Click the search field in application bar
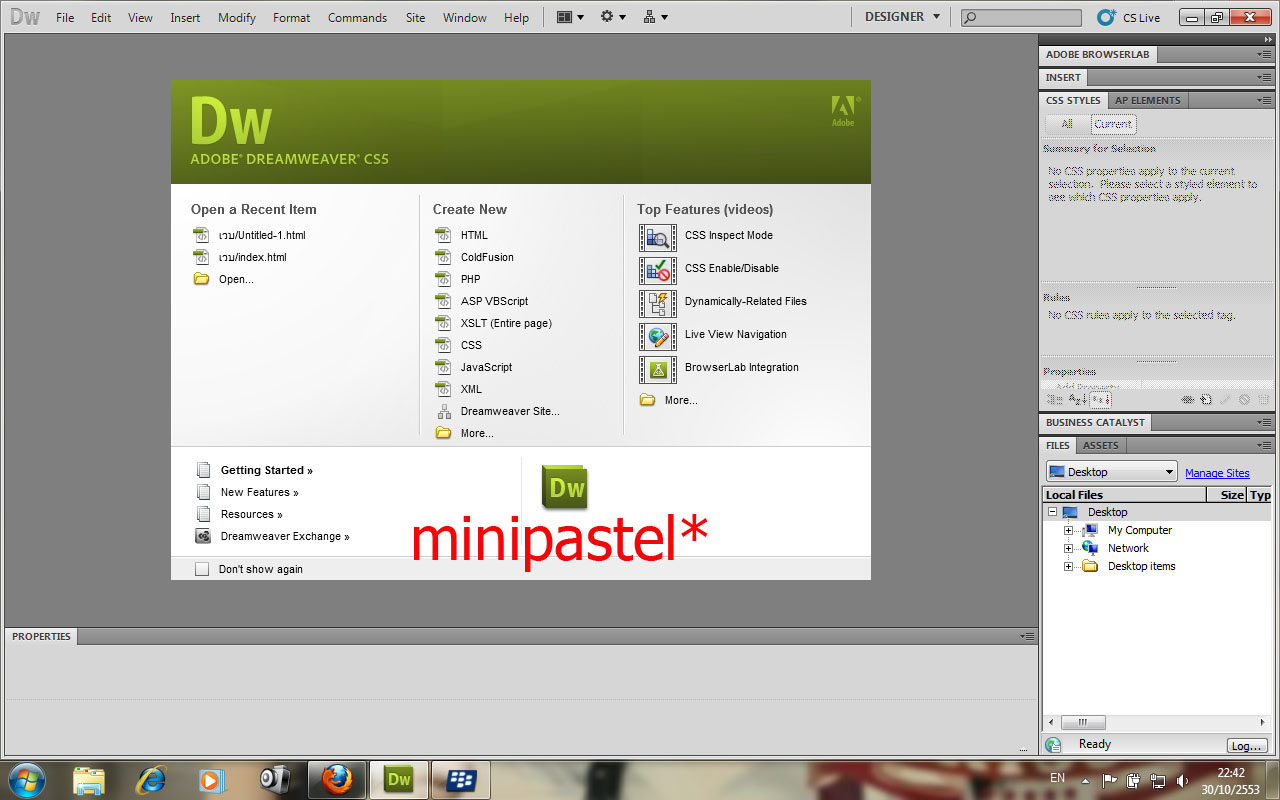The width and height of the screenshot is (1280, 800). tap(1021, 18)
